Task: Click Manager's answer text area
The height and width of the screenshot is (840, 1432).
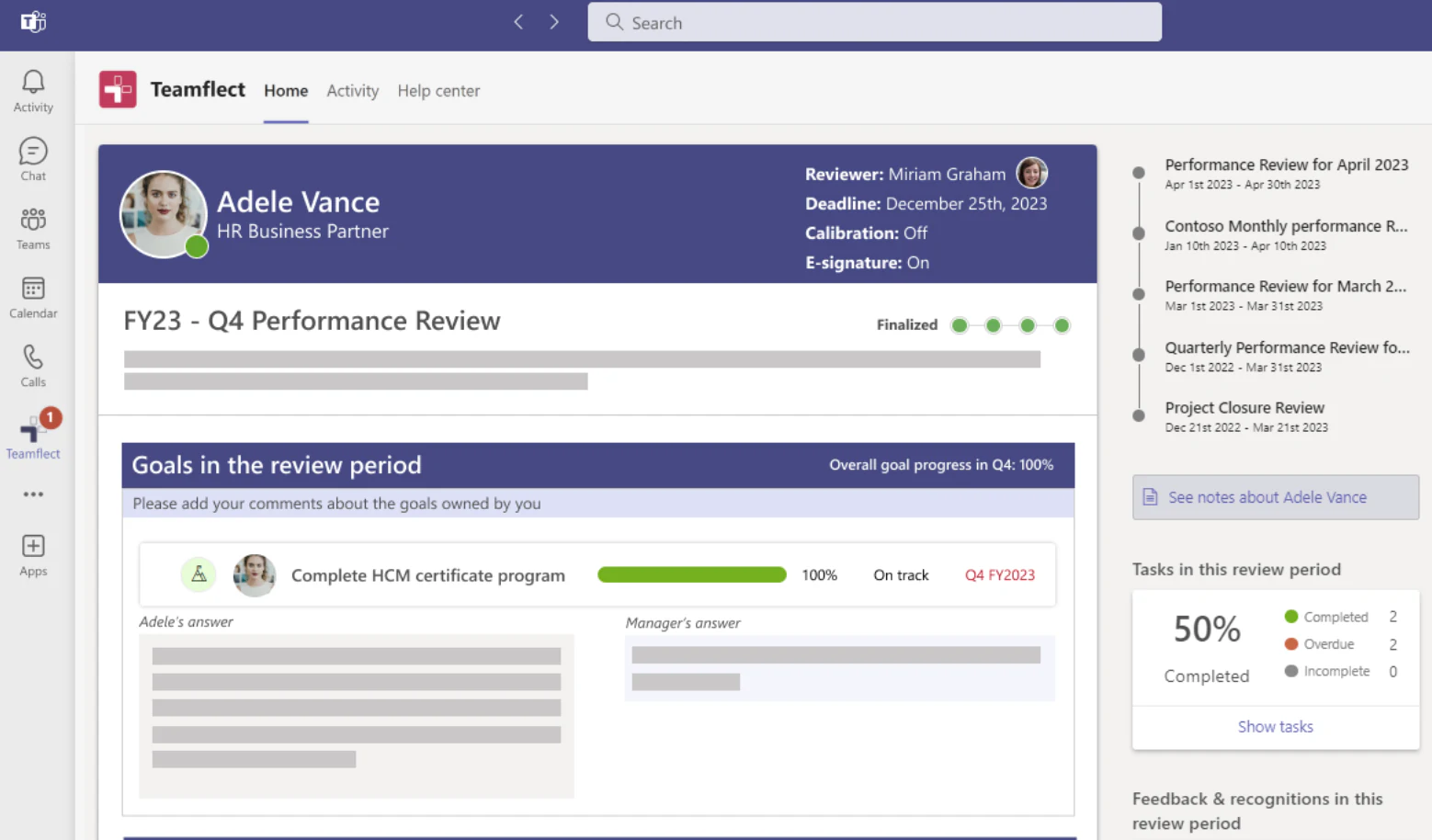Action: coord(840,668)
